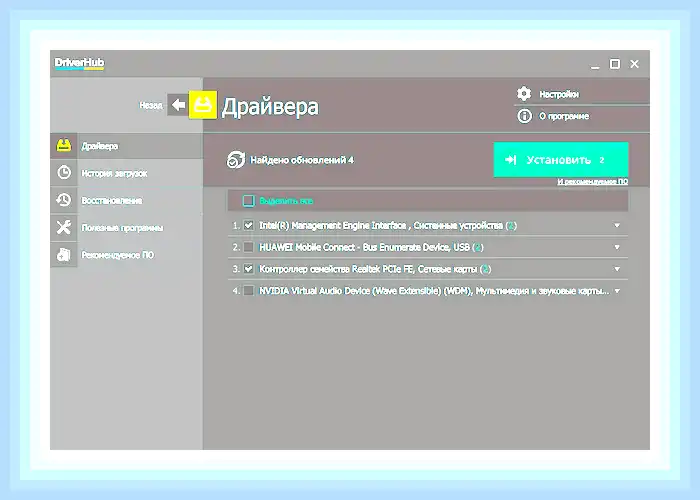The image size is (700, 500).
Task: Click the DriverHub logo
Action: point(79,63)
